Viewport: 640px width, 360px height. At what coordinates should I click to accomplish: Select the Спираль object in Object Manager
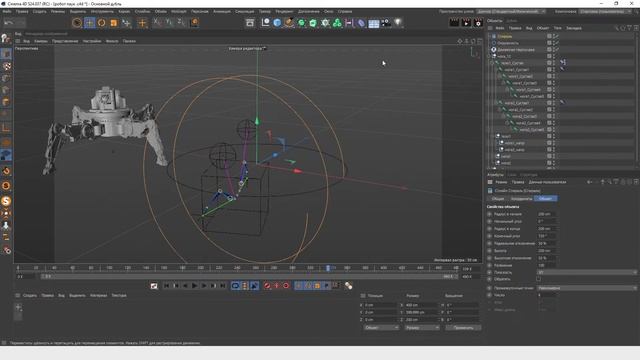(504, 36)
